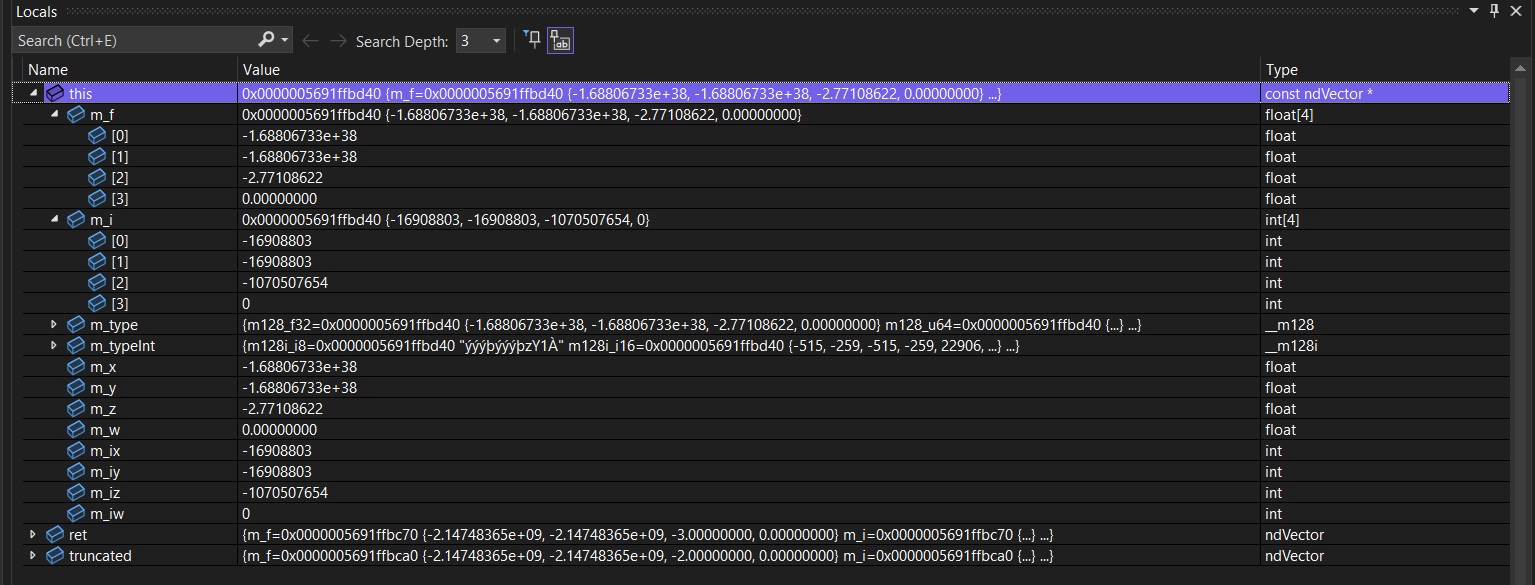This screenshot has height=585, width=1535.
Task: Click in the Search (Ctrl+E) field
Action: (x=130, y=41)
